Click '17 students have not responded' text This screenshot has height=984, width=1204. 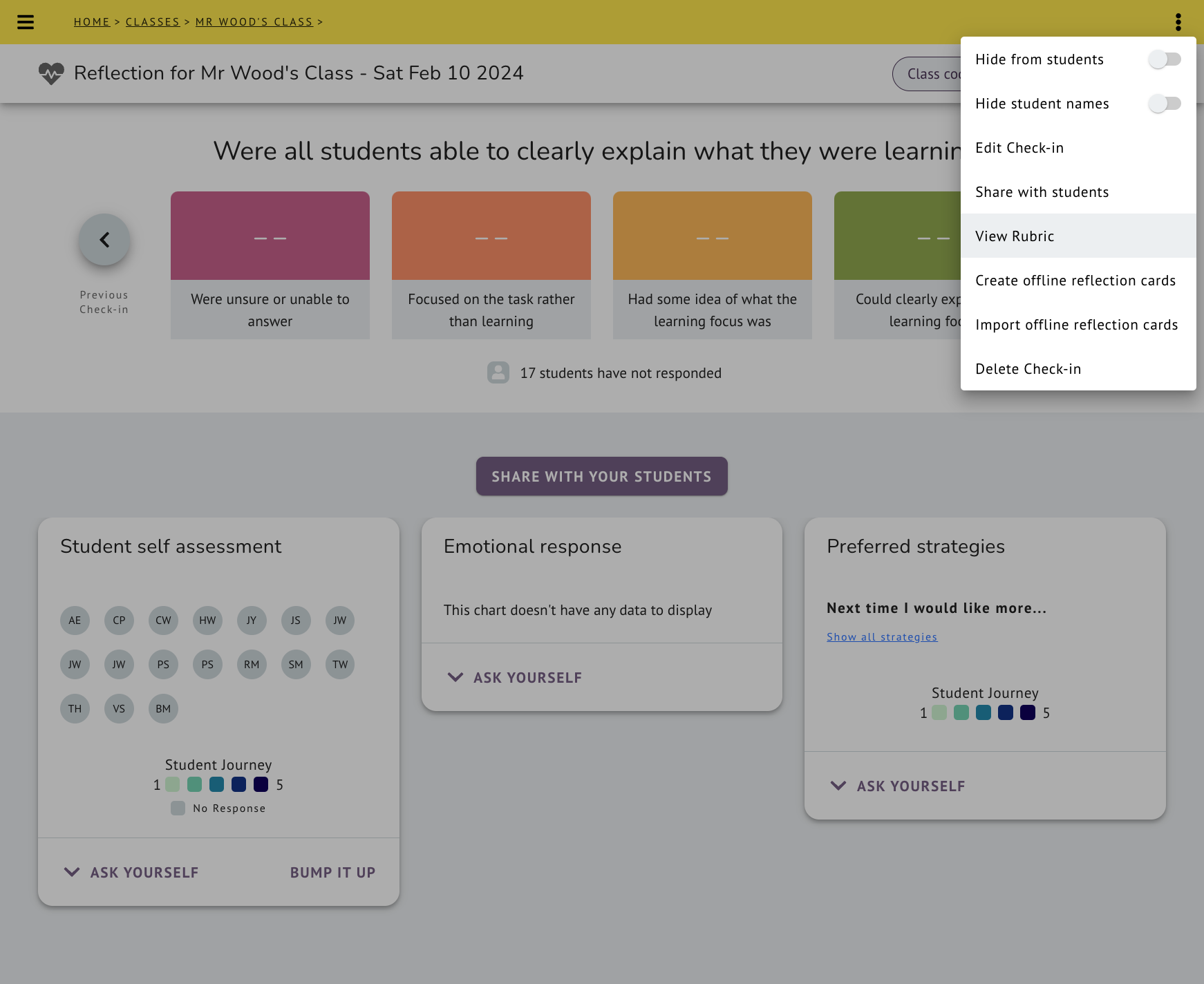tap(621, 373)
